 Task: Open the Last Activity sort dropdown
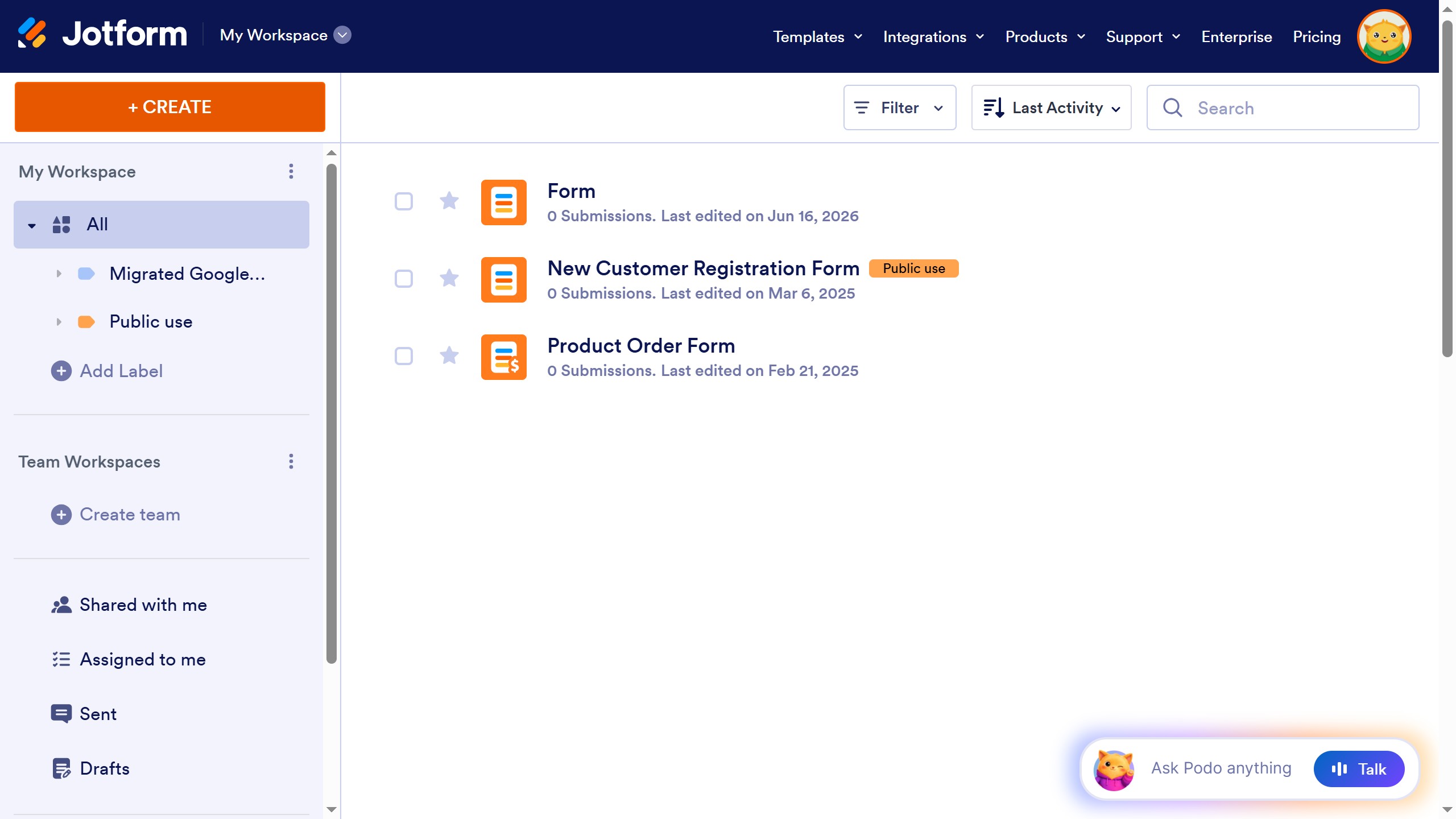(x=1051, y=107)
